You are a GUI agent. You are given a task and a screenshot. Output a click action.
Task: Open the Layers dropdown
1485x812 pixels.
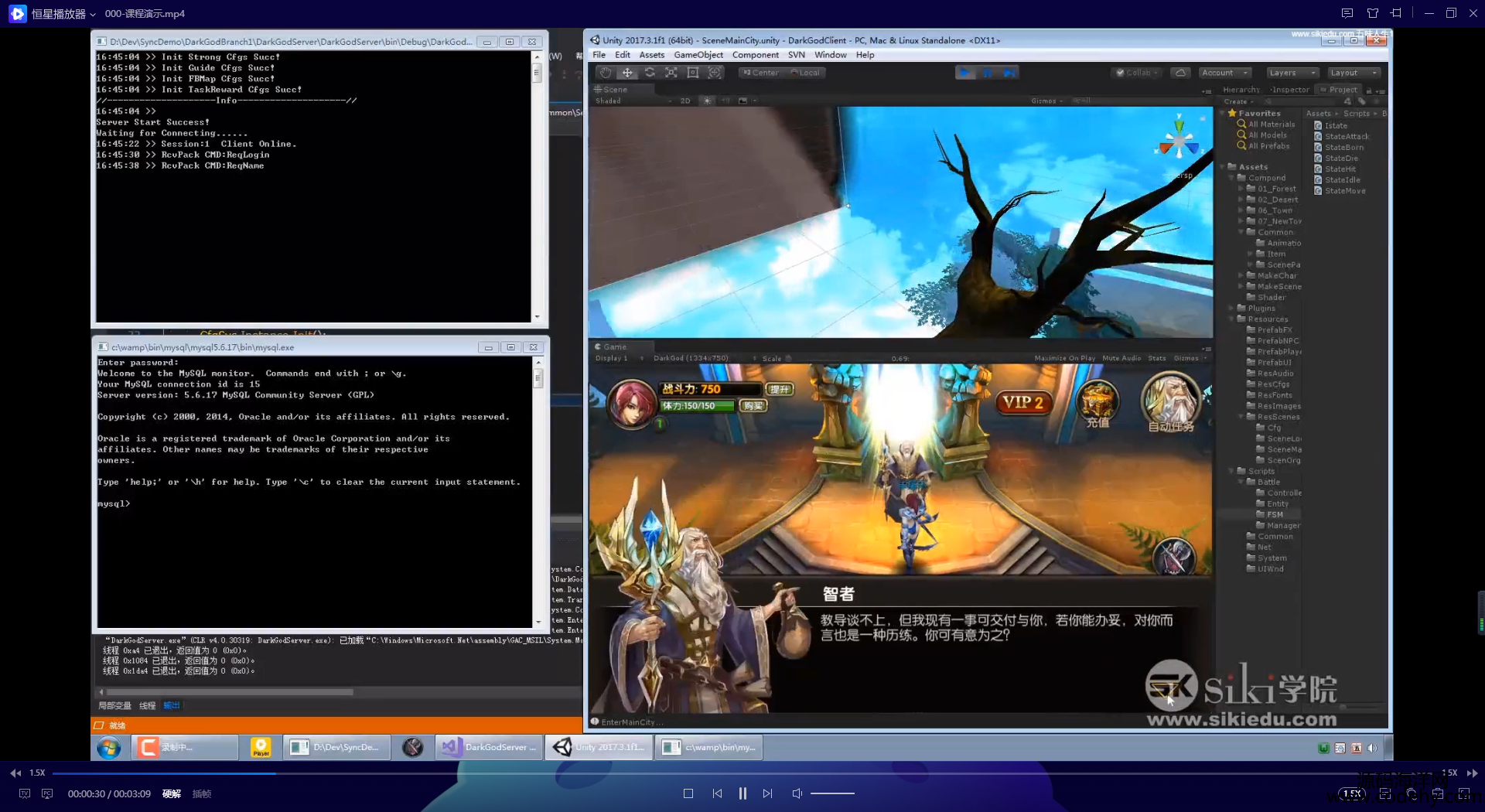[x=1292, y=73]
